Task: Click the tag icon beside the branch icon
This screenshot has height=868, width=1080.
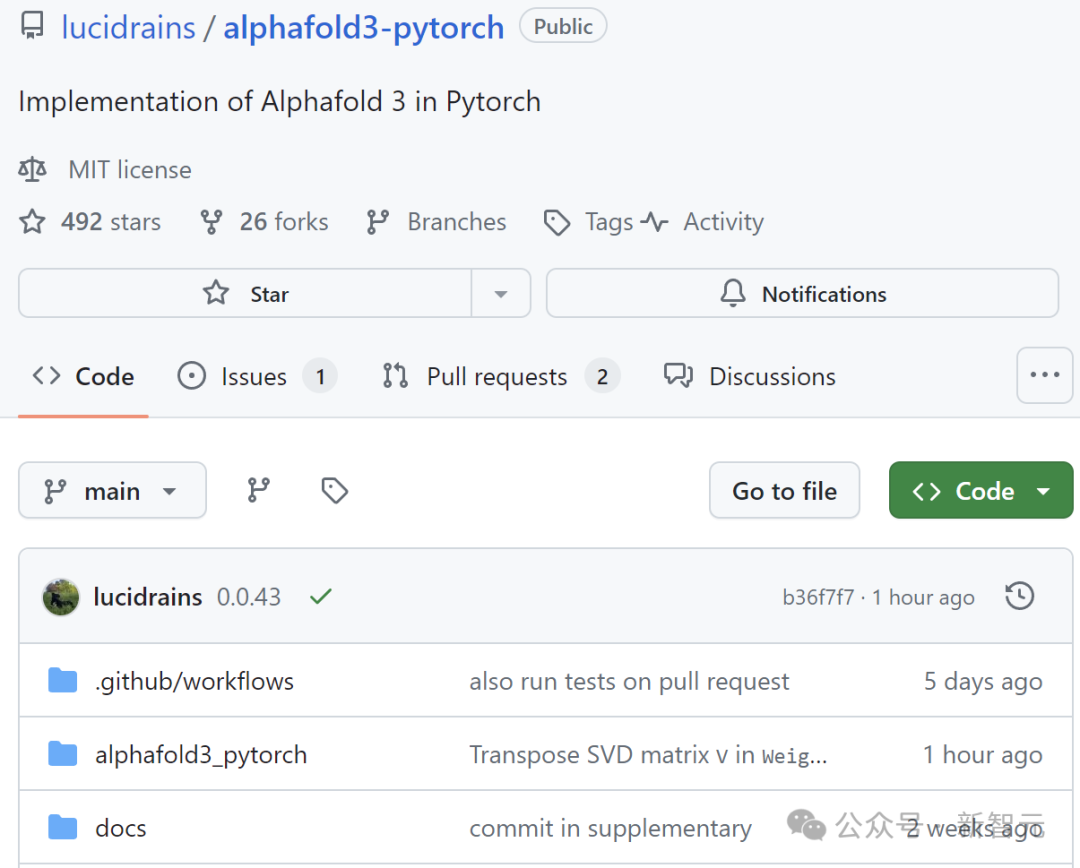Action: (334, 490)
